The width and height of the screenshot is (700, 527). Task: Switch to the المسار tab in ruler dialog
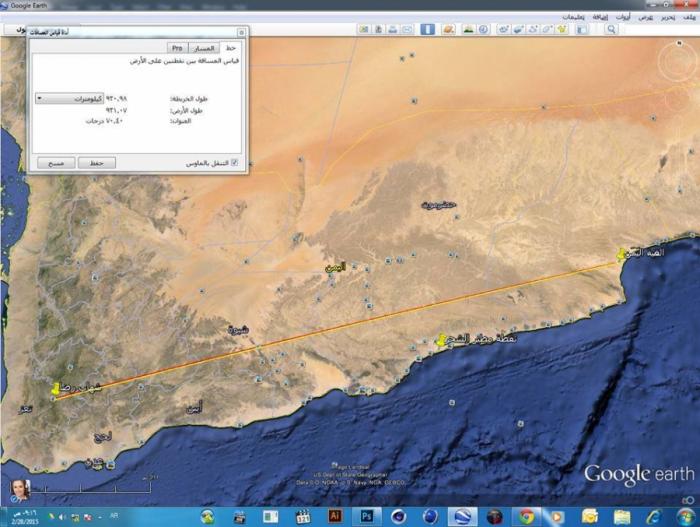pos(203,47)
